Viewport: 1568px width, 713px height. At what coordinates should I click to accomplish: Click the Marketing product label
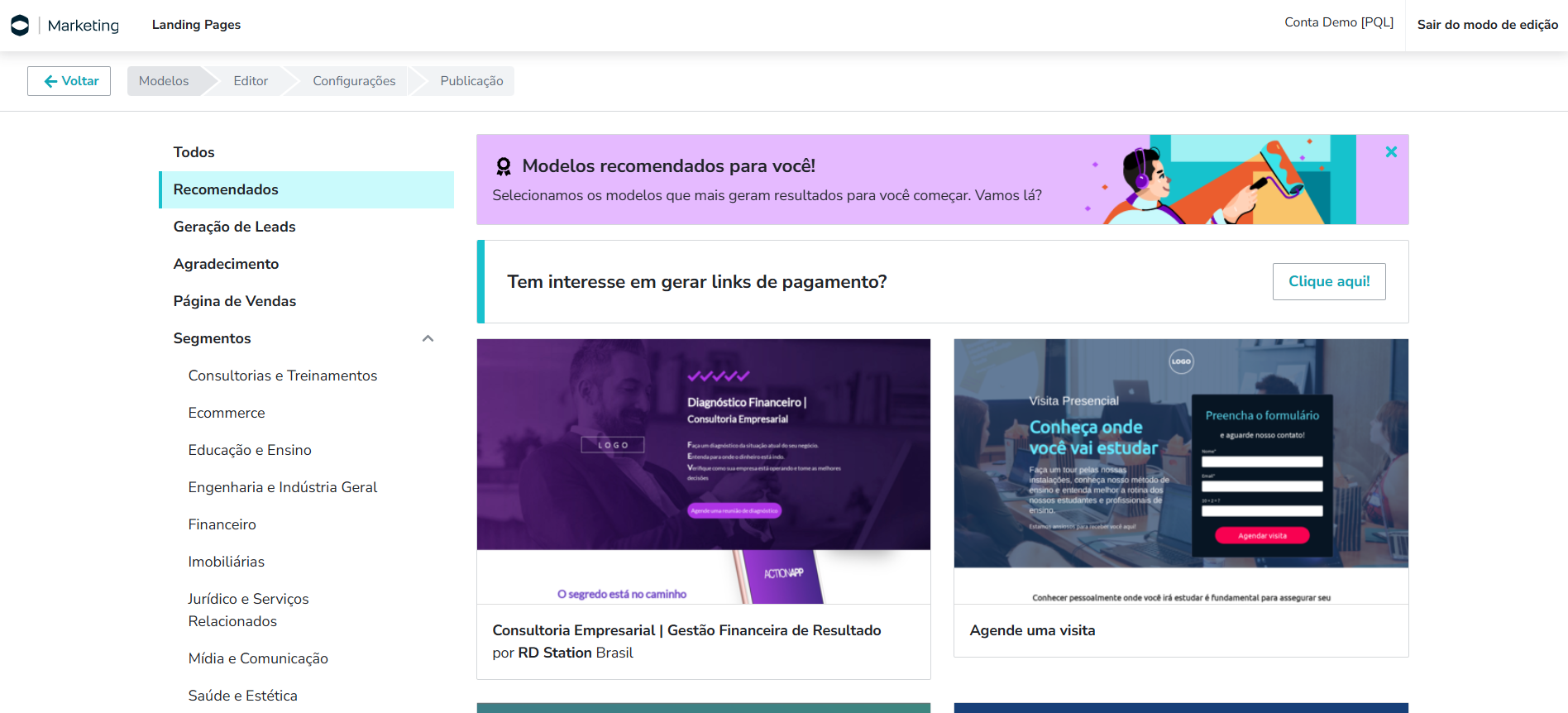[84, 26]
